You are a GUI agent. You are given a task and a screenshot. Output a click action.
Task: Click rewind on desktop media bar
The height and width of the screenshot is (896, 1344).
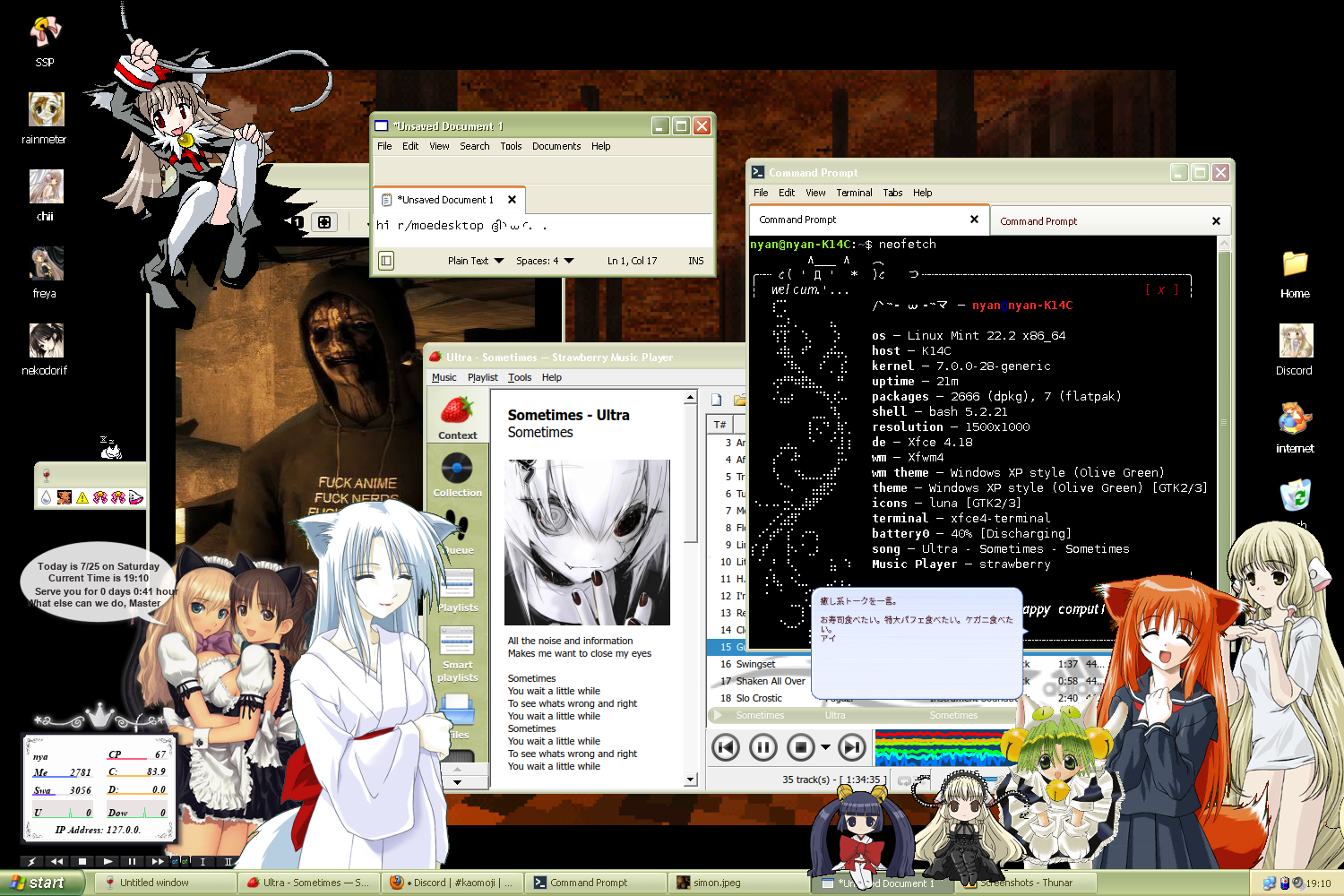[57, 862]
